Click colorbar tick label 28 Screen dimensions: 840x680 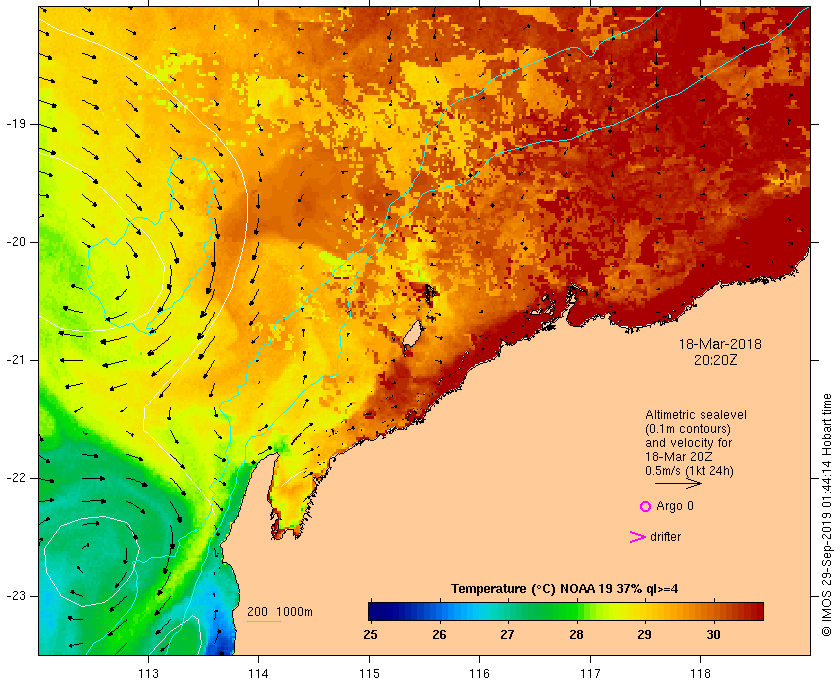click(576, 635)
